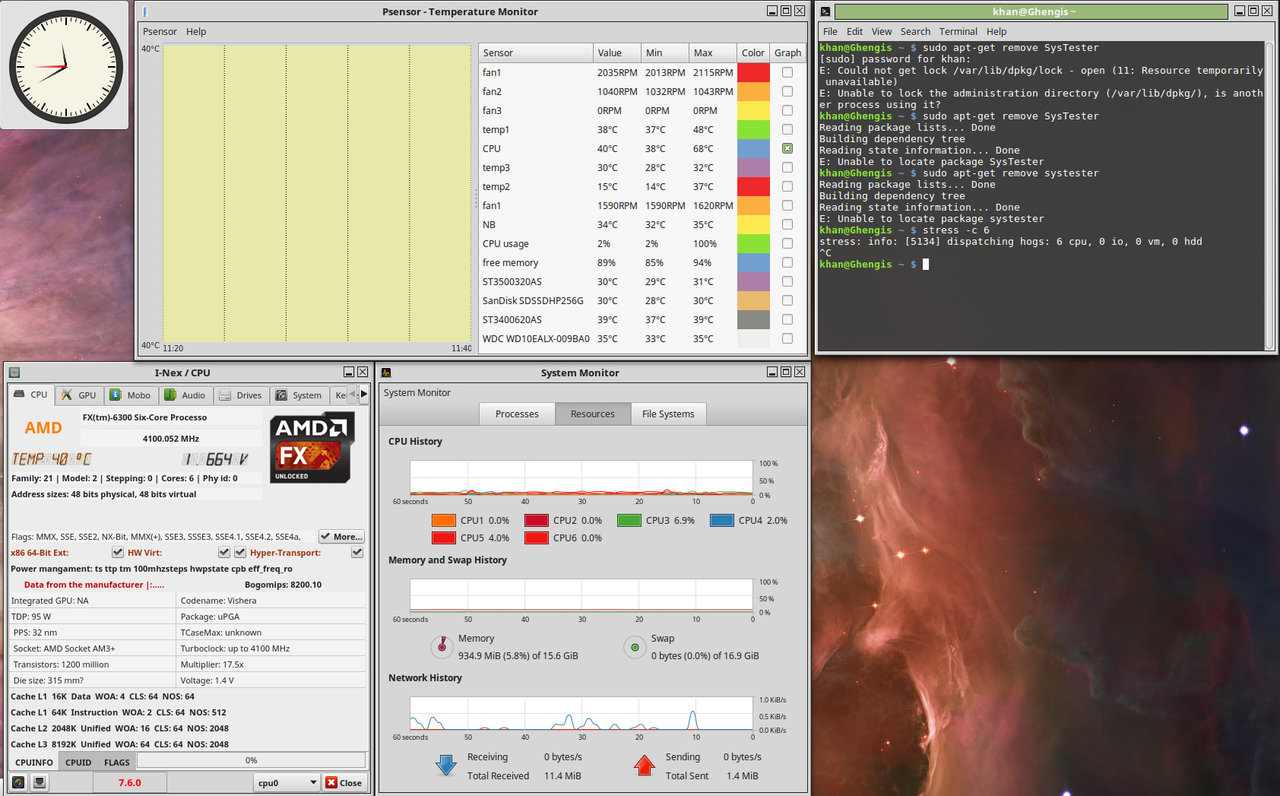
Task: Switch to the Processes tab
Action: tap(517, 414)
